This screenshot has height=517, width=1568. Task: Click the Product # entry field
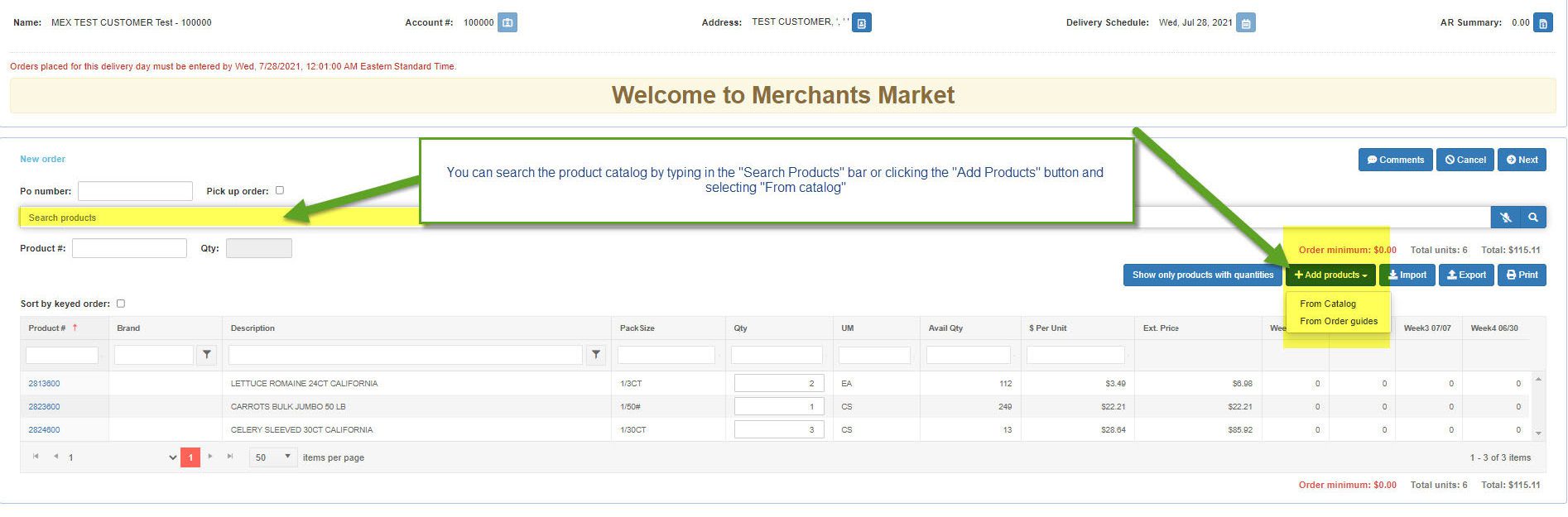coord(129,248)
